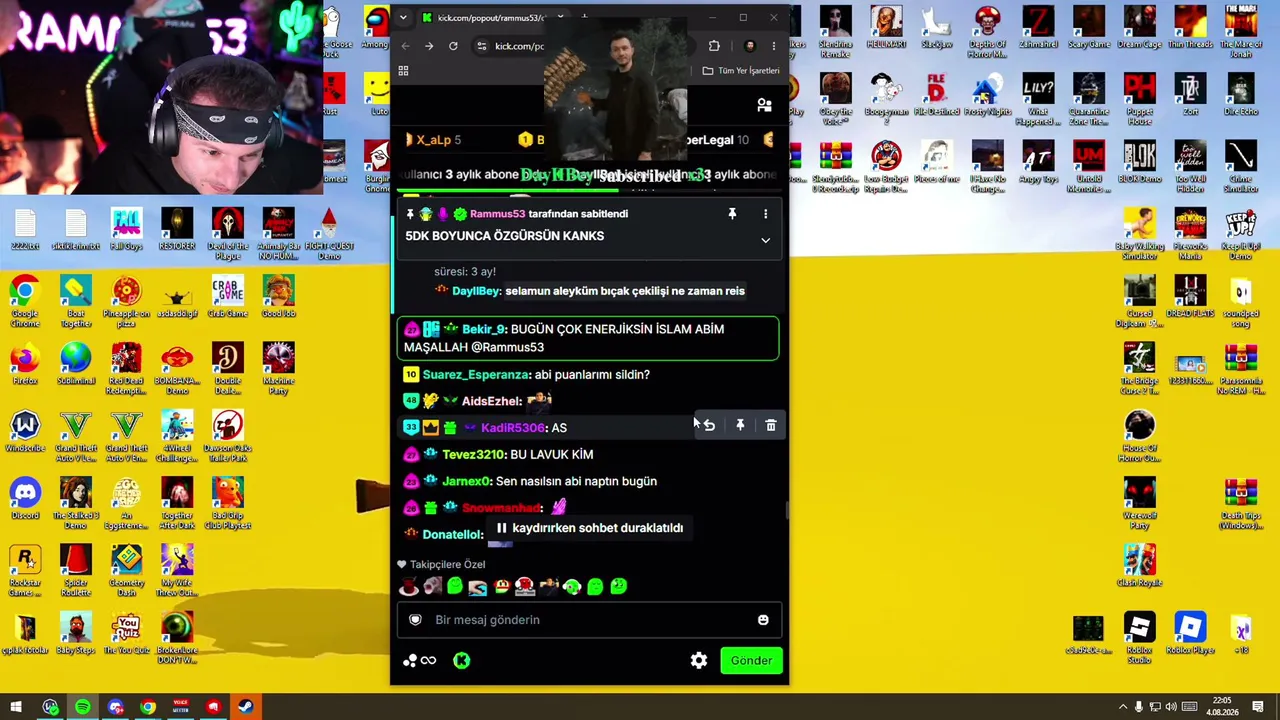Open the emoji picker in message box

point(763,620)
